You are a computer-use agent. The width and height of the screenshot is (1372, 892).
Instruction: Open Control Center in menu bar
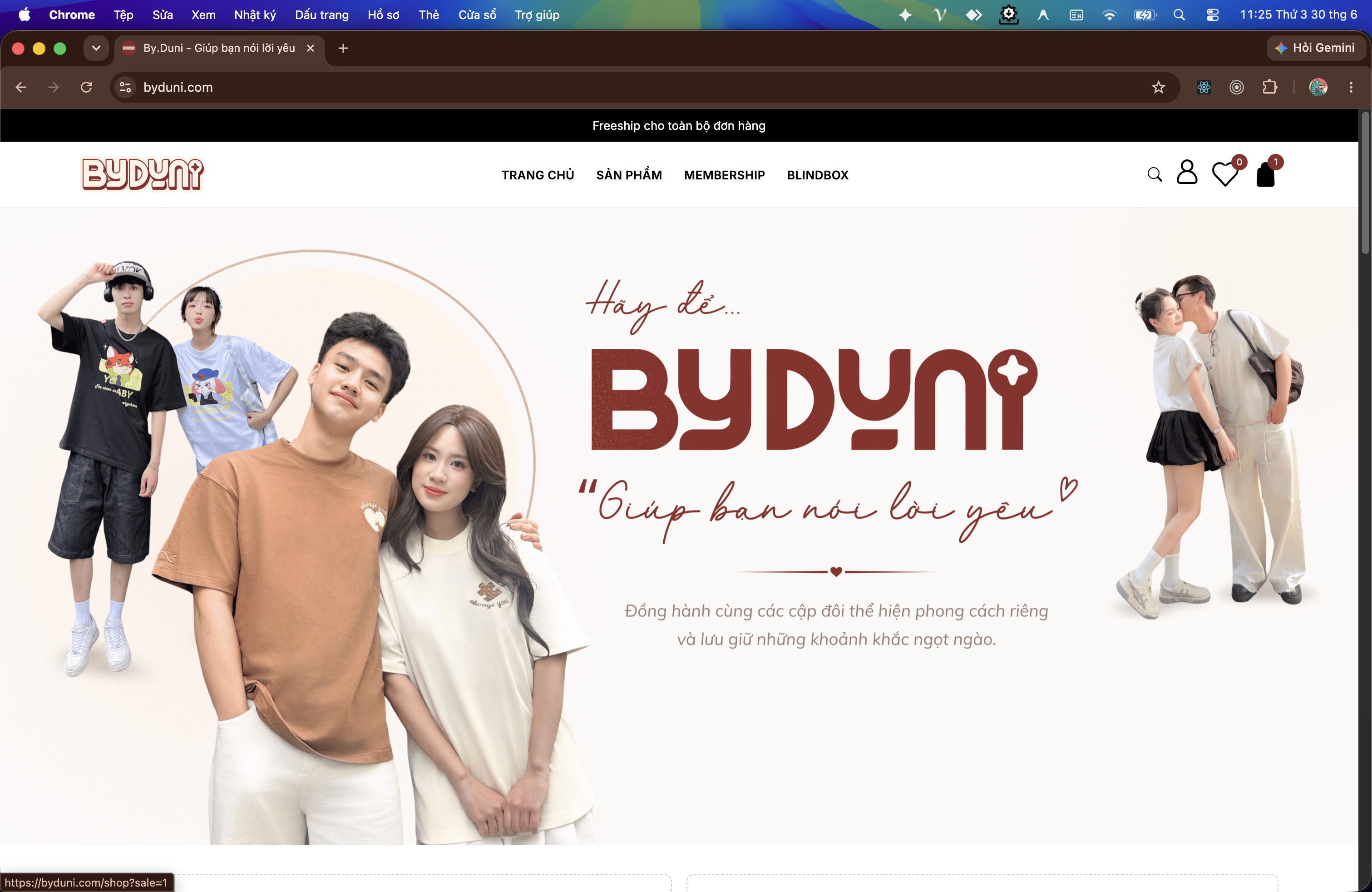1212,15
